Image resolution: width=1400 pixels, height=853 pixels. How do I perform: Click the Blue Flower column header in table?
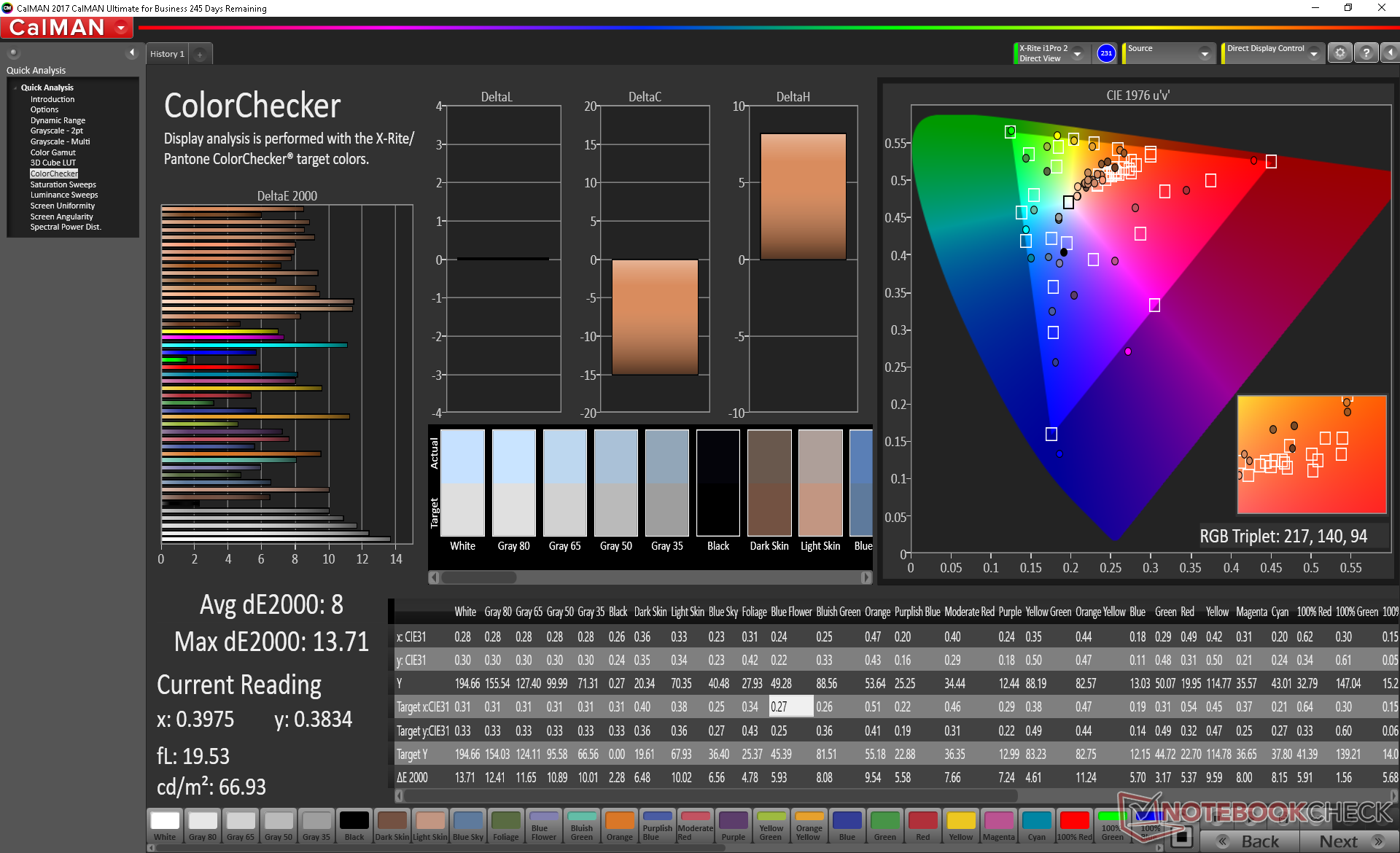791,612
